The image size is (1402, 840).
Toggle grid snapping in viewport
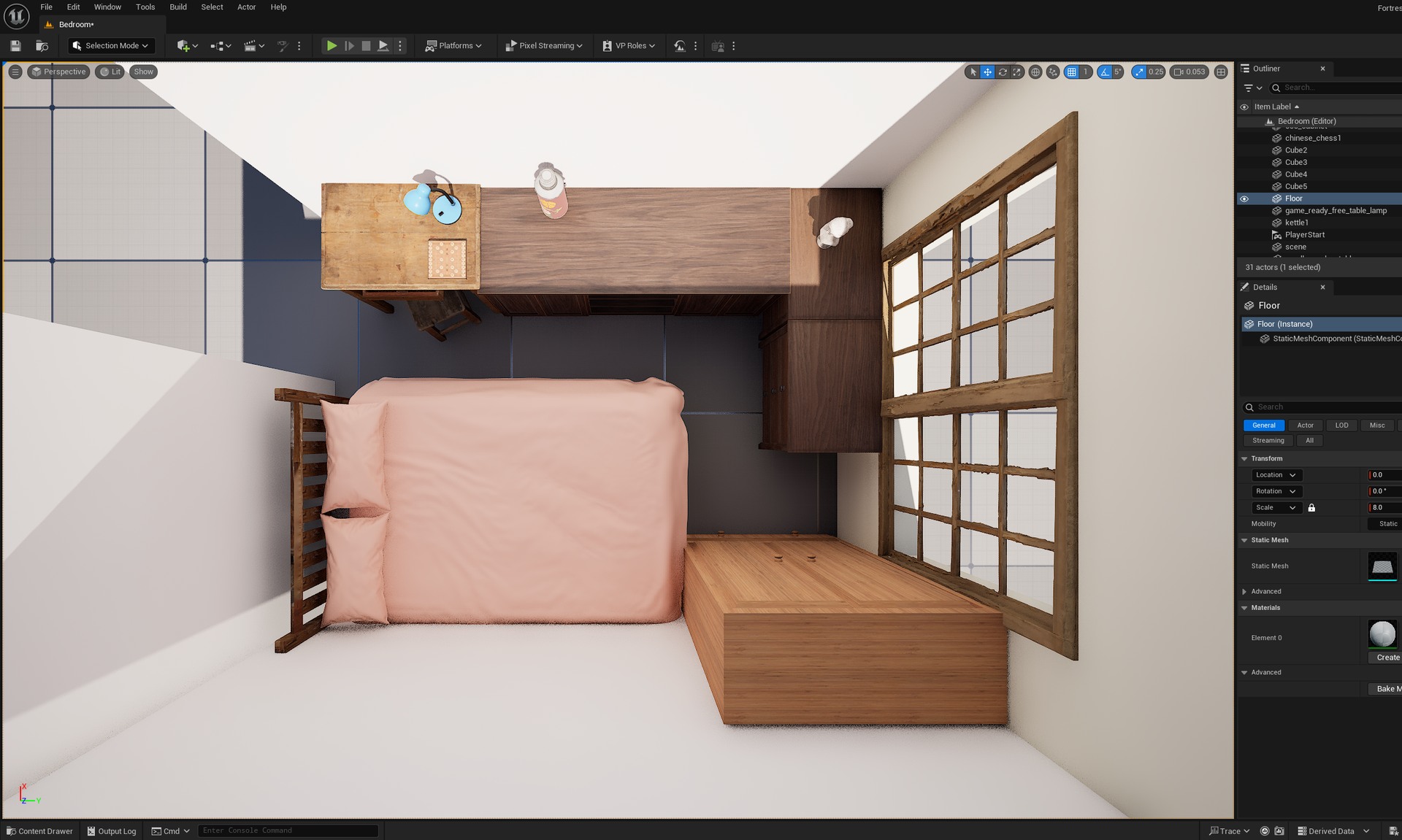click(1071, 72)
